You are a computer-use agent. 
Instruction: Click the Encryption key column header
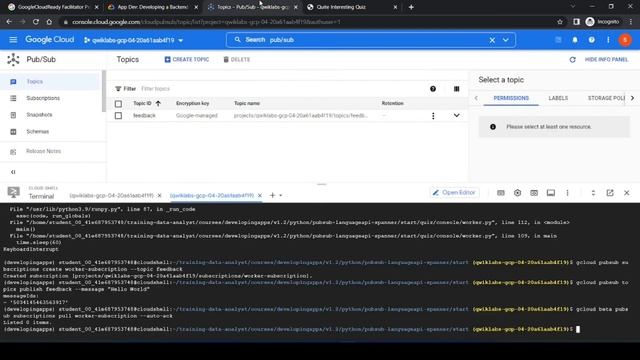[x=192, y=104]
